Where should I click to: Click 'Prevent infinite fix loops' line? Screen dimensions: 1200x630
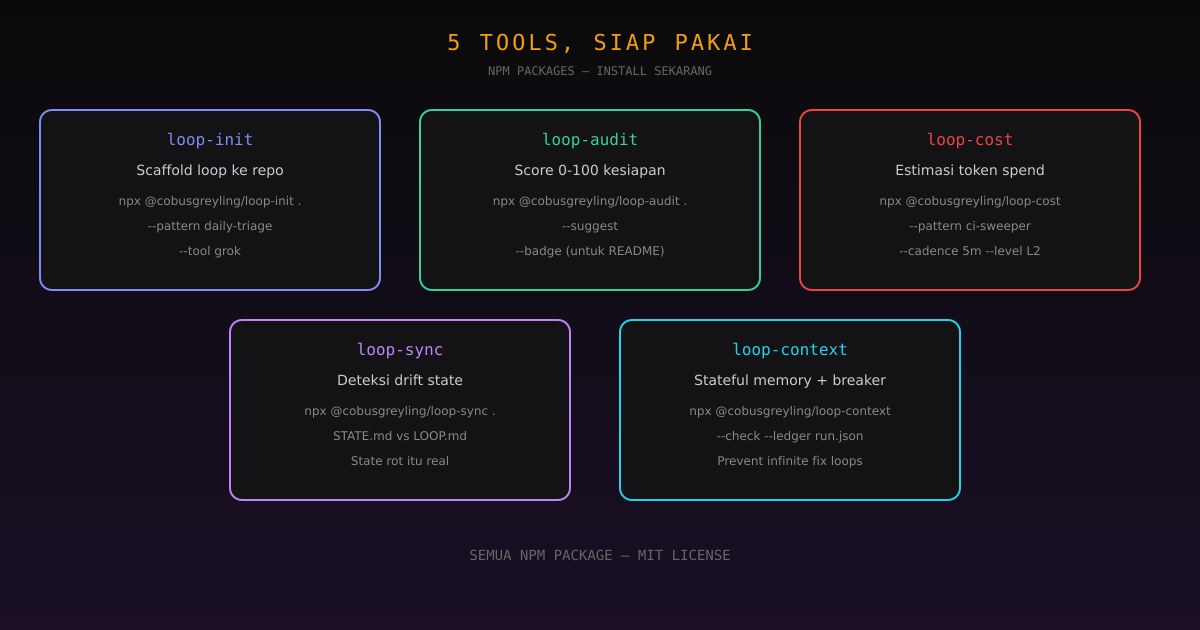[790, 461]
